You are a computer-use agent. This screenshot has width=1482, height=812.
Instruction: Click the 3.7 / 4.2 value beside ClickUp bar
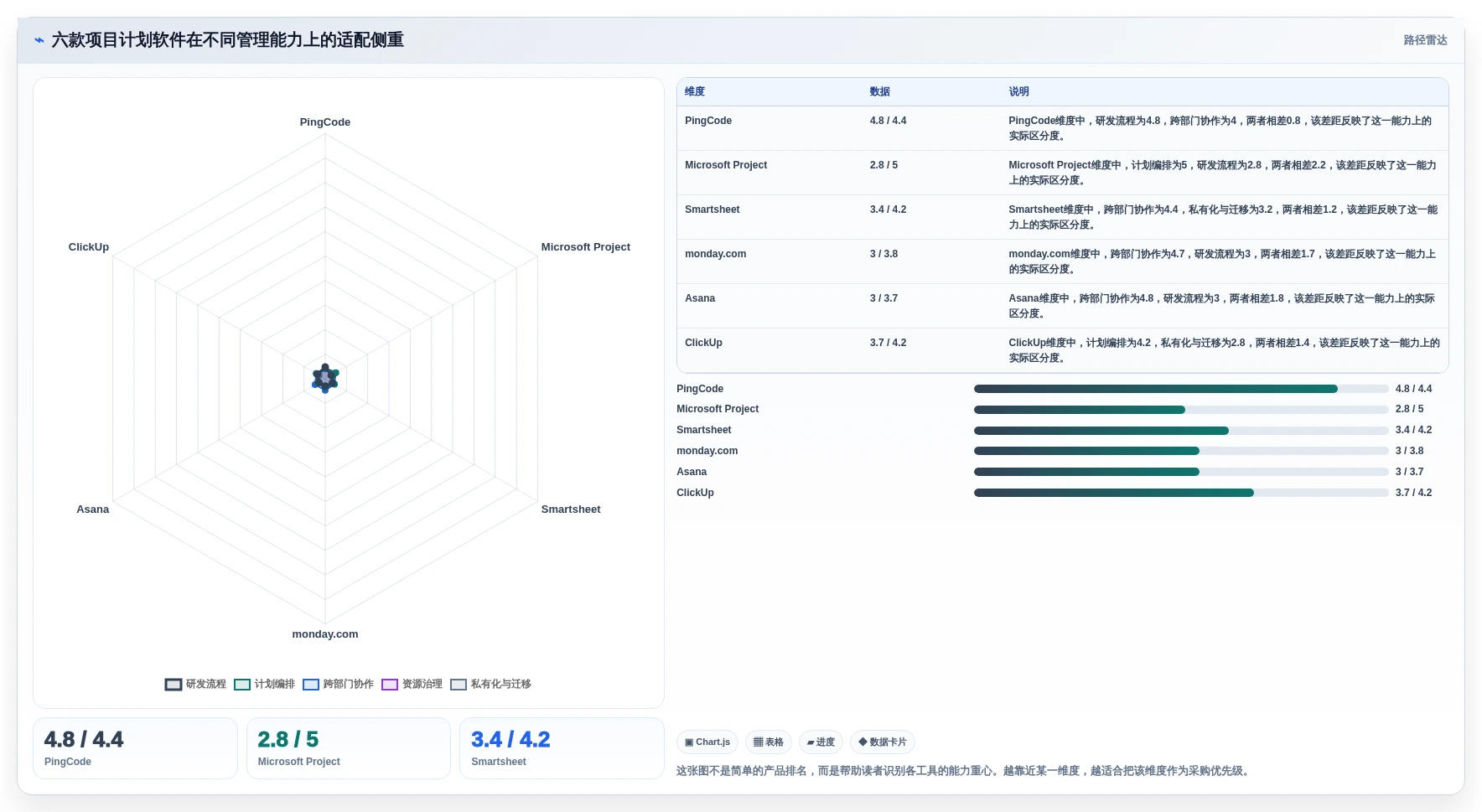pyautogui.click(x=1413, y=493)
